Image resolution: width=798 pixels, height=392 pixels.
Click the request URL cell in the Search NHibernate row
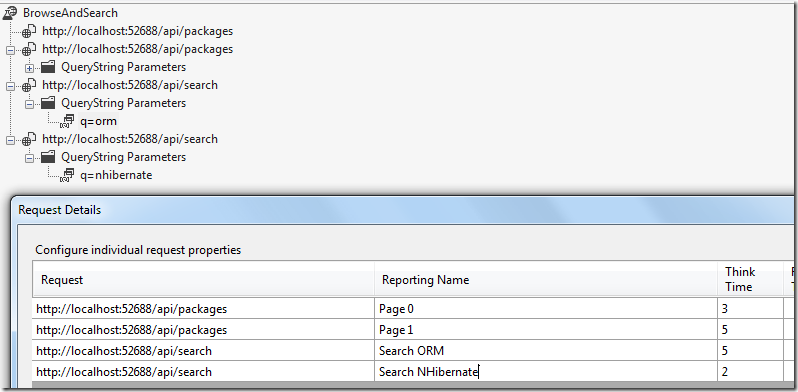click(204, 372)
